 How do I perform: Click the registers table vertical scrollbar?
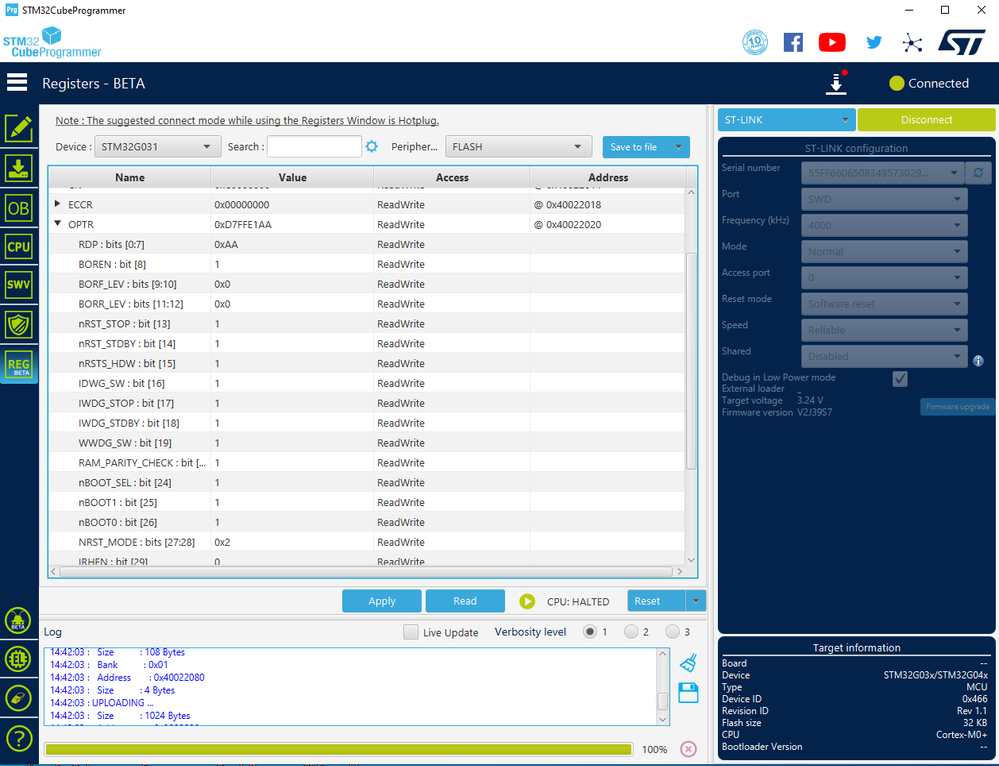691,361
